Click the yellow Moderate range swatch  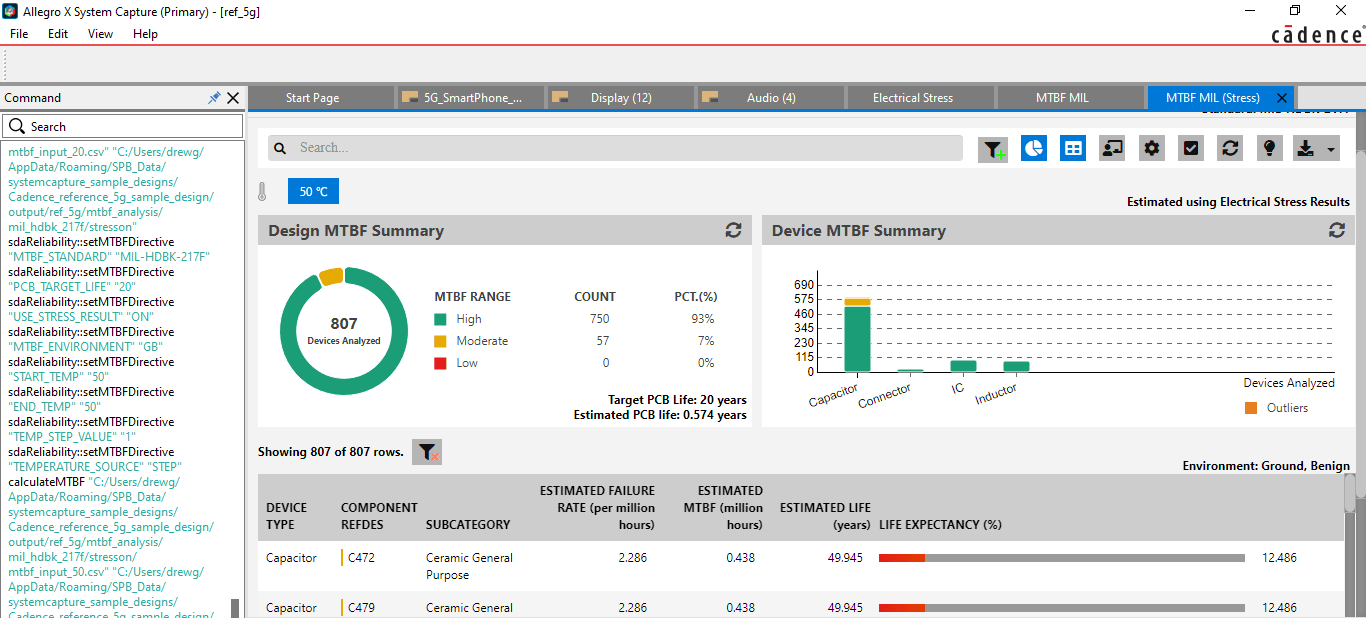tap(440, 341)
